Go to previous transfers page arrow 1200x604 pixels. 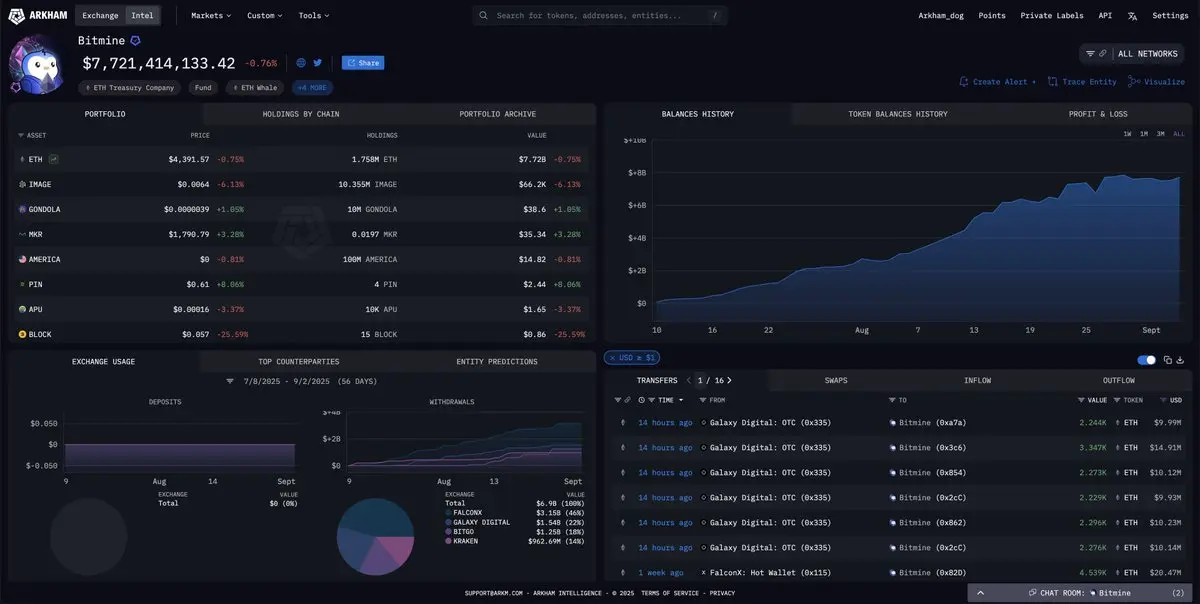[x=688, y=380]
